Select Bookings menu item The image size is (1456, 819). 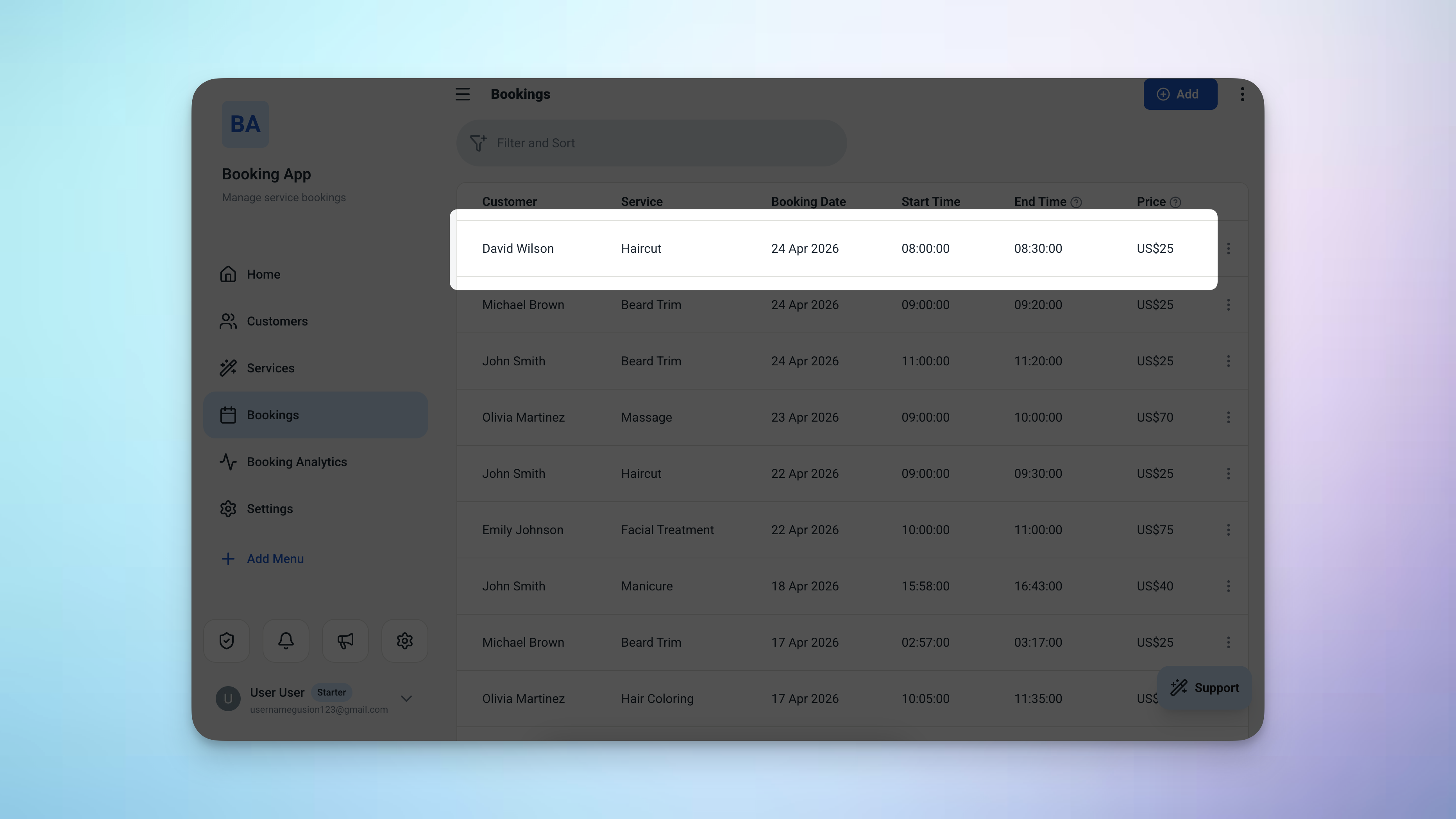pos(315,415)
